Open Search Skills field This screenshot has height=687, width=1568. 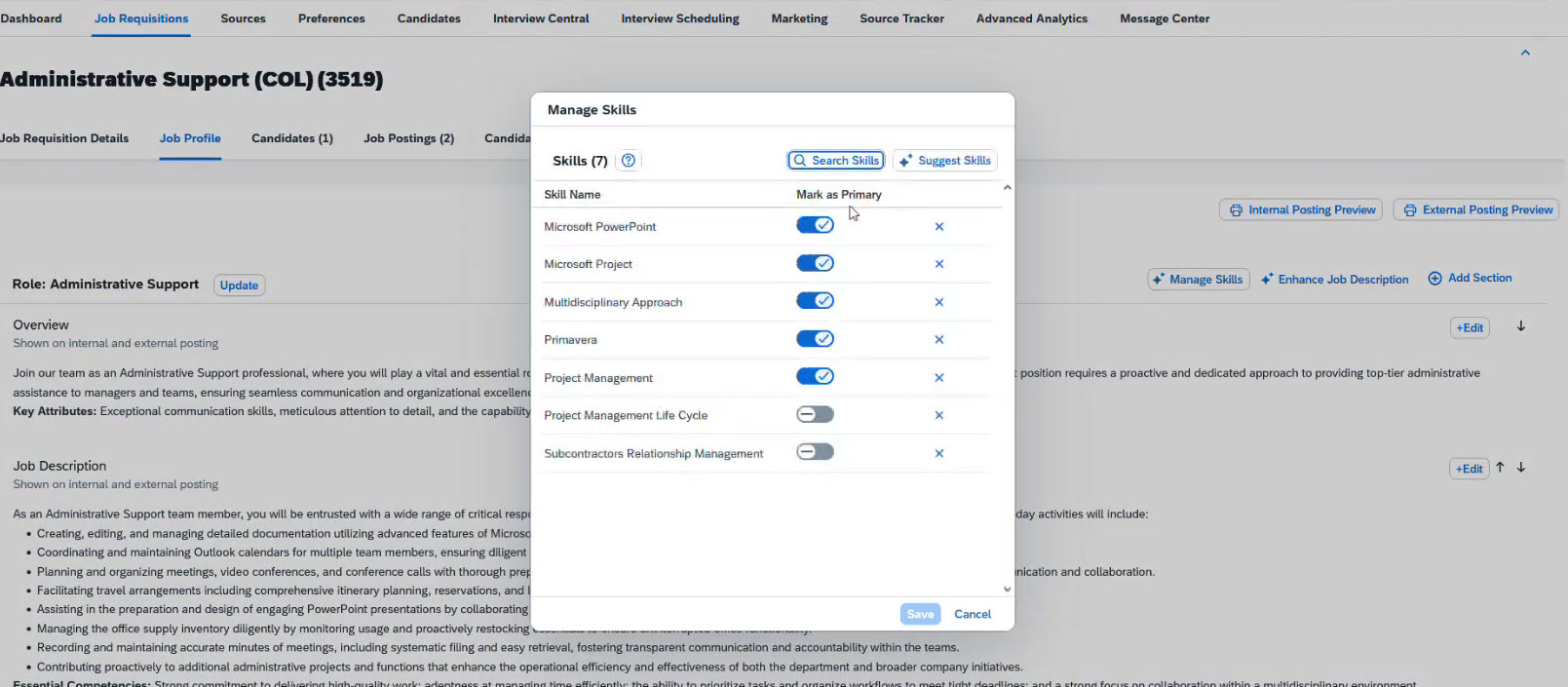tap(836, 161)
